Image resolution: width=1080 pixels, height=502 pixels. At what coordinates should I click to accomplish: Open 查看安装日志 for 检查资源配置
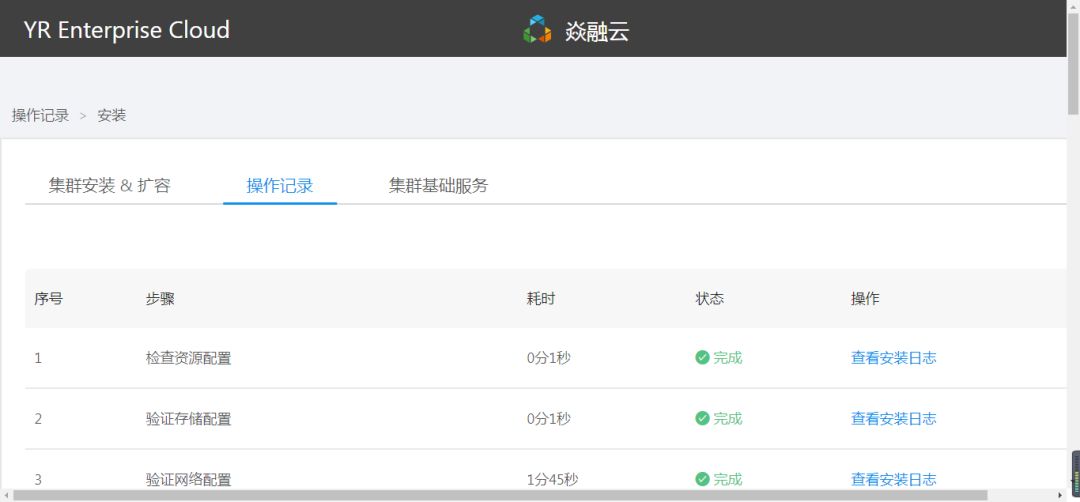[x=893, y=358]
